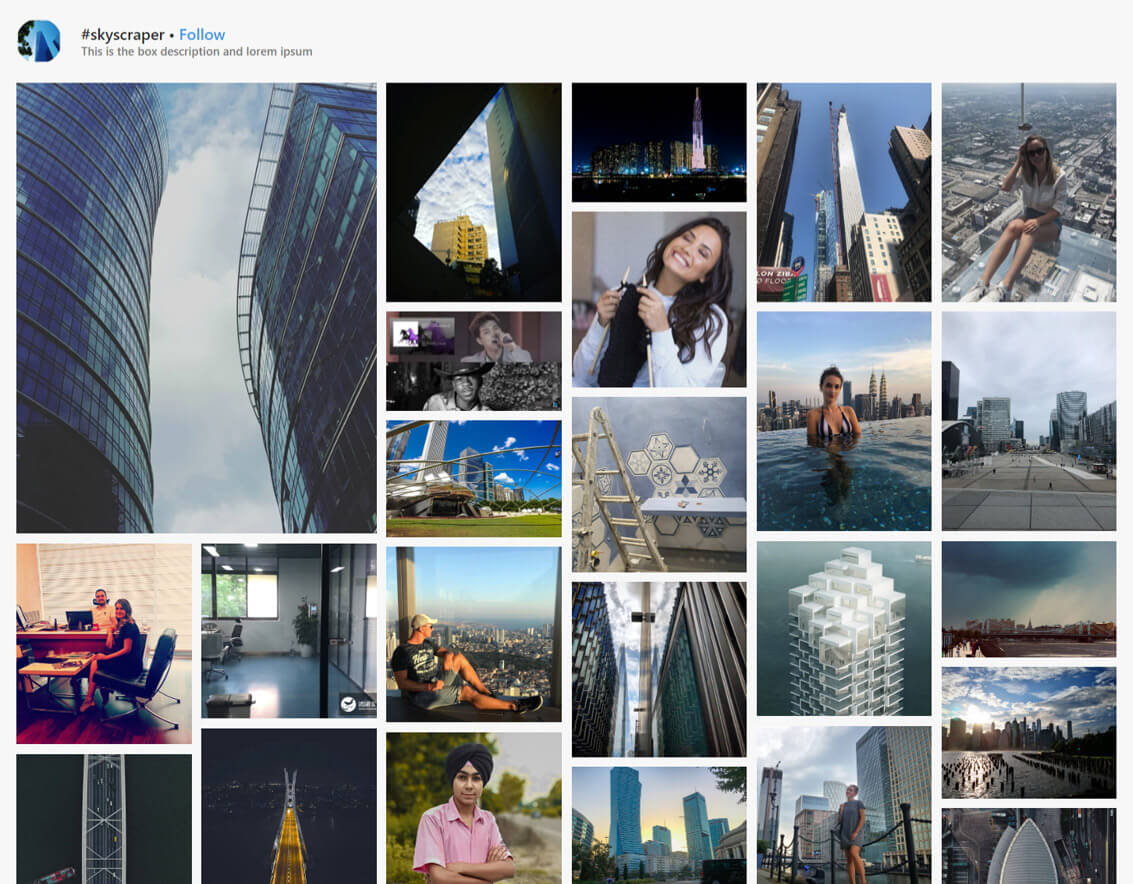Open the skinny supertall tower with crane photo
The image size is (1133, 884).
click(x=844, y=192)
